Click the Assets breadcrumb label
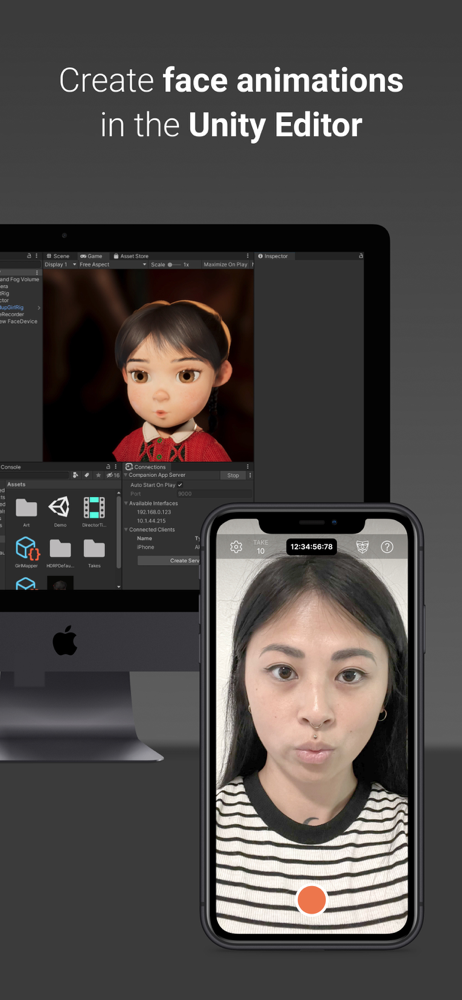Image resolution: width=462 pixels, height=1000 pixels. 16,485
